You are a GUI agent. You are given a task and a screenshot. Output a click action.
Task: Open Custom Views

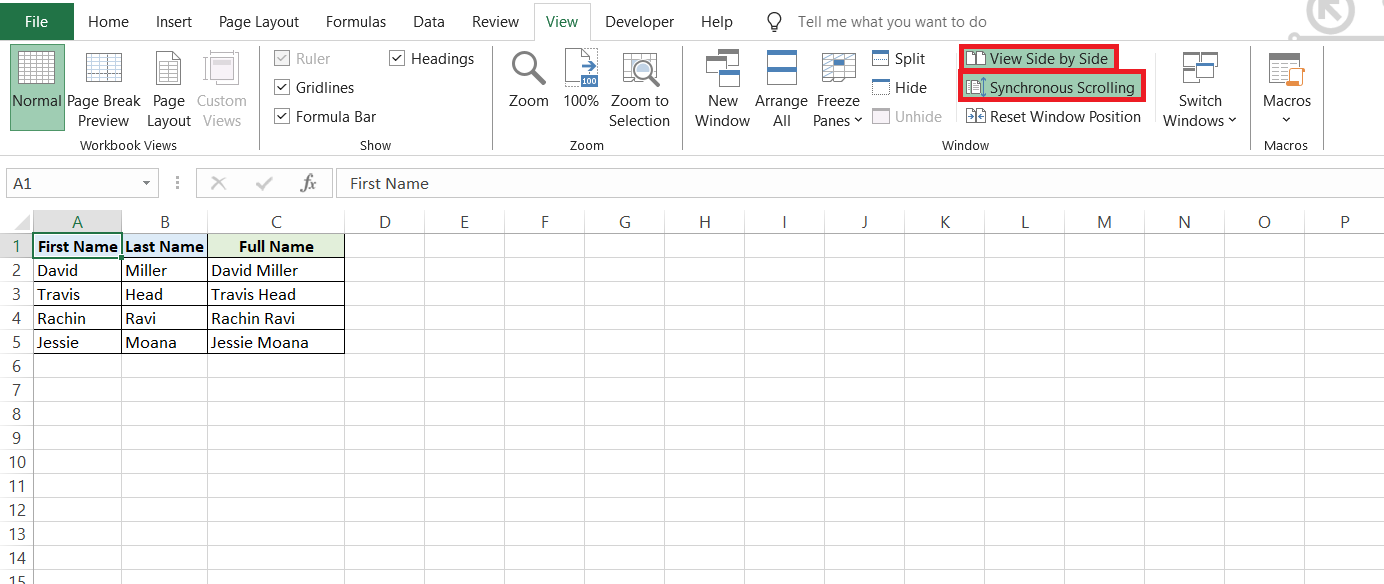[x=221, y=87]
